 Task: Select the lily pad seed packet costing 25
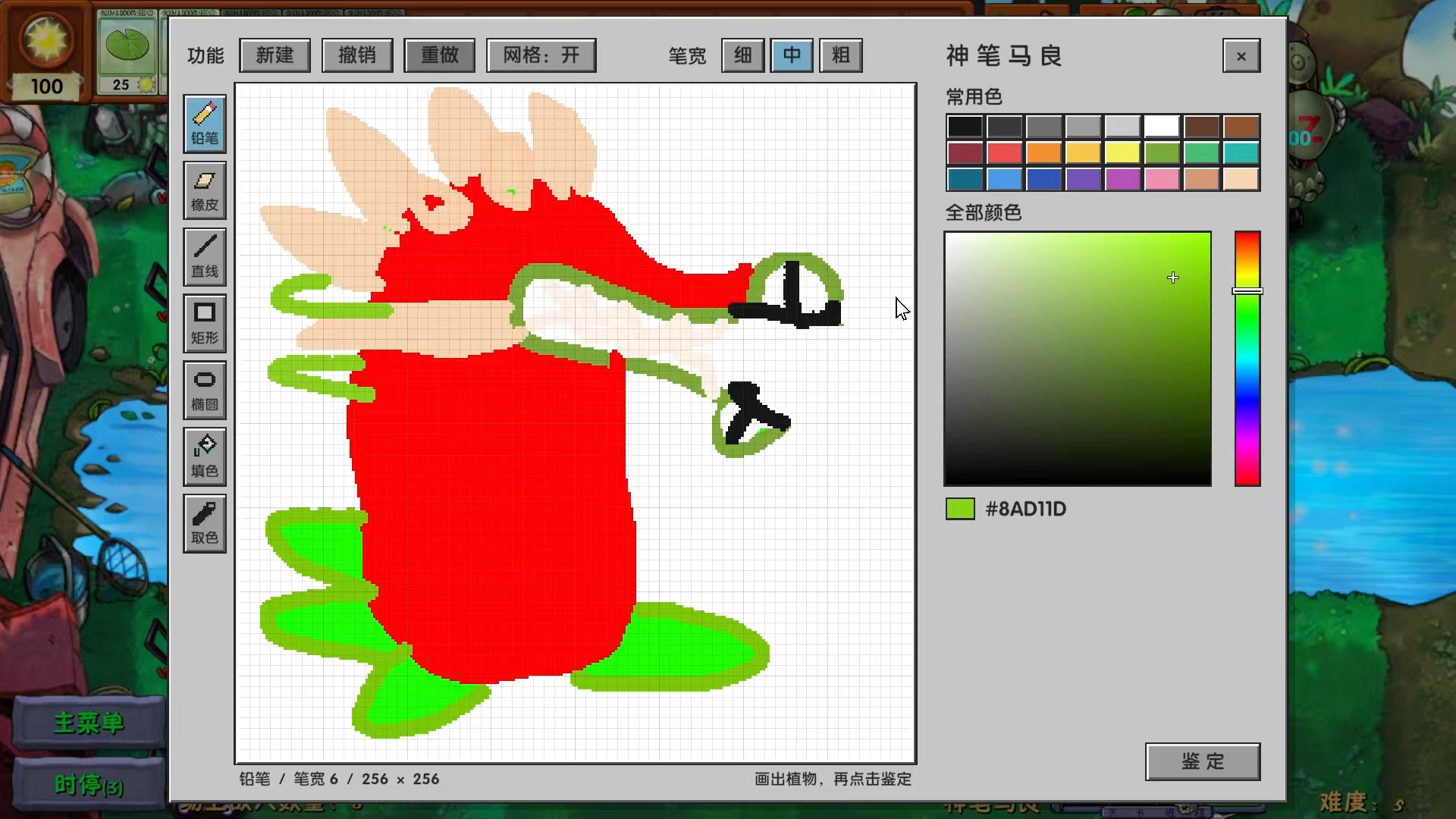(127, 55)
